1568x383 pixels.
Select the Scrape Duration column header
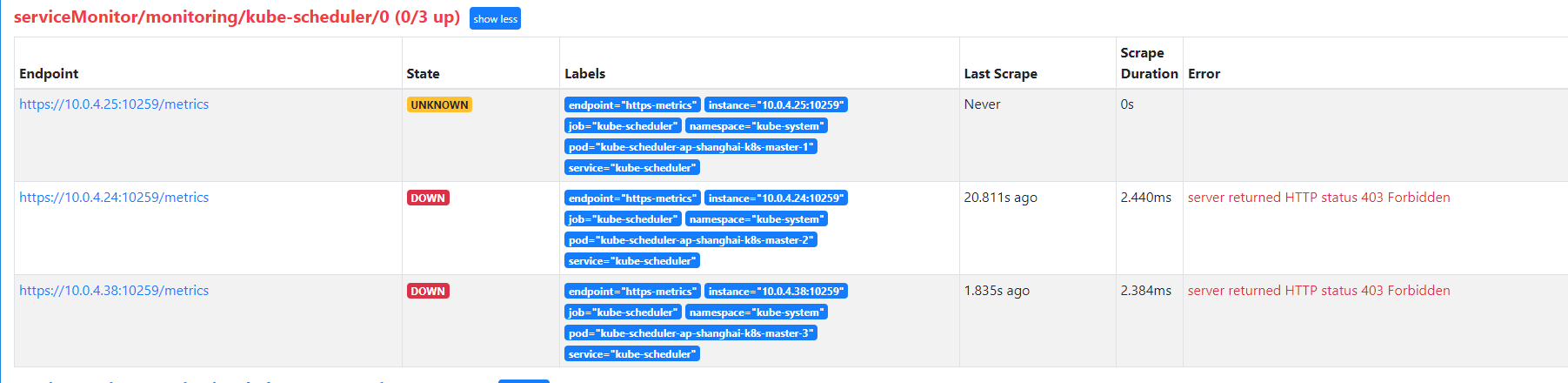point(1149,64)
